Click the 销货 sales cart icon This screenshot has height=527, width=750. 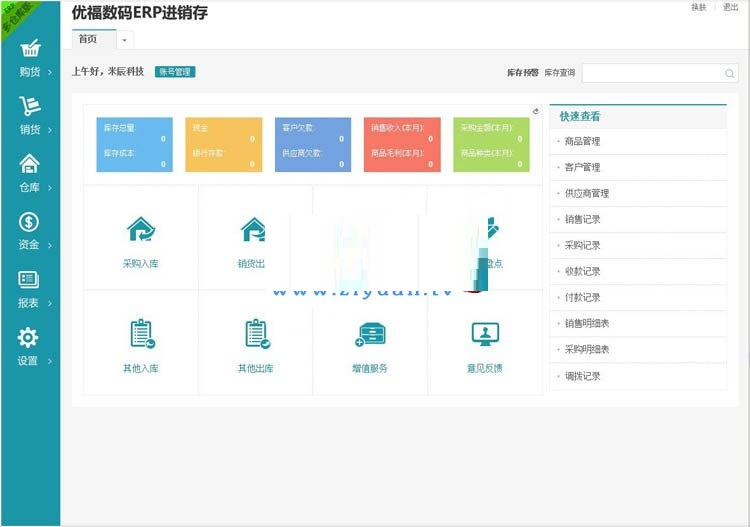30,106
